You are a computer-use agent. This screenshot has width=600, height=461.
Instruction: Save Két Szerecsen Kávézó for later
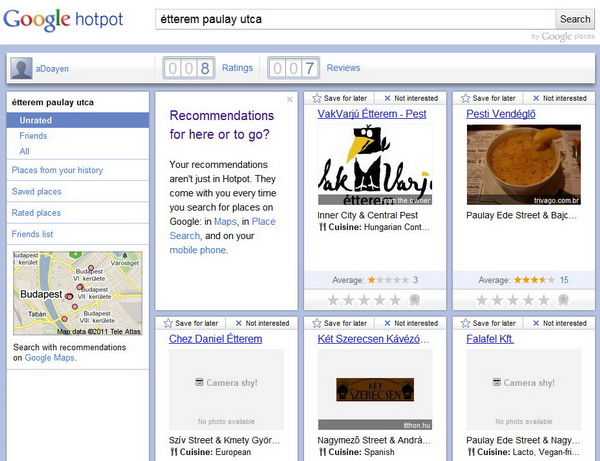pyautogui.click(x=339, y=323)
